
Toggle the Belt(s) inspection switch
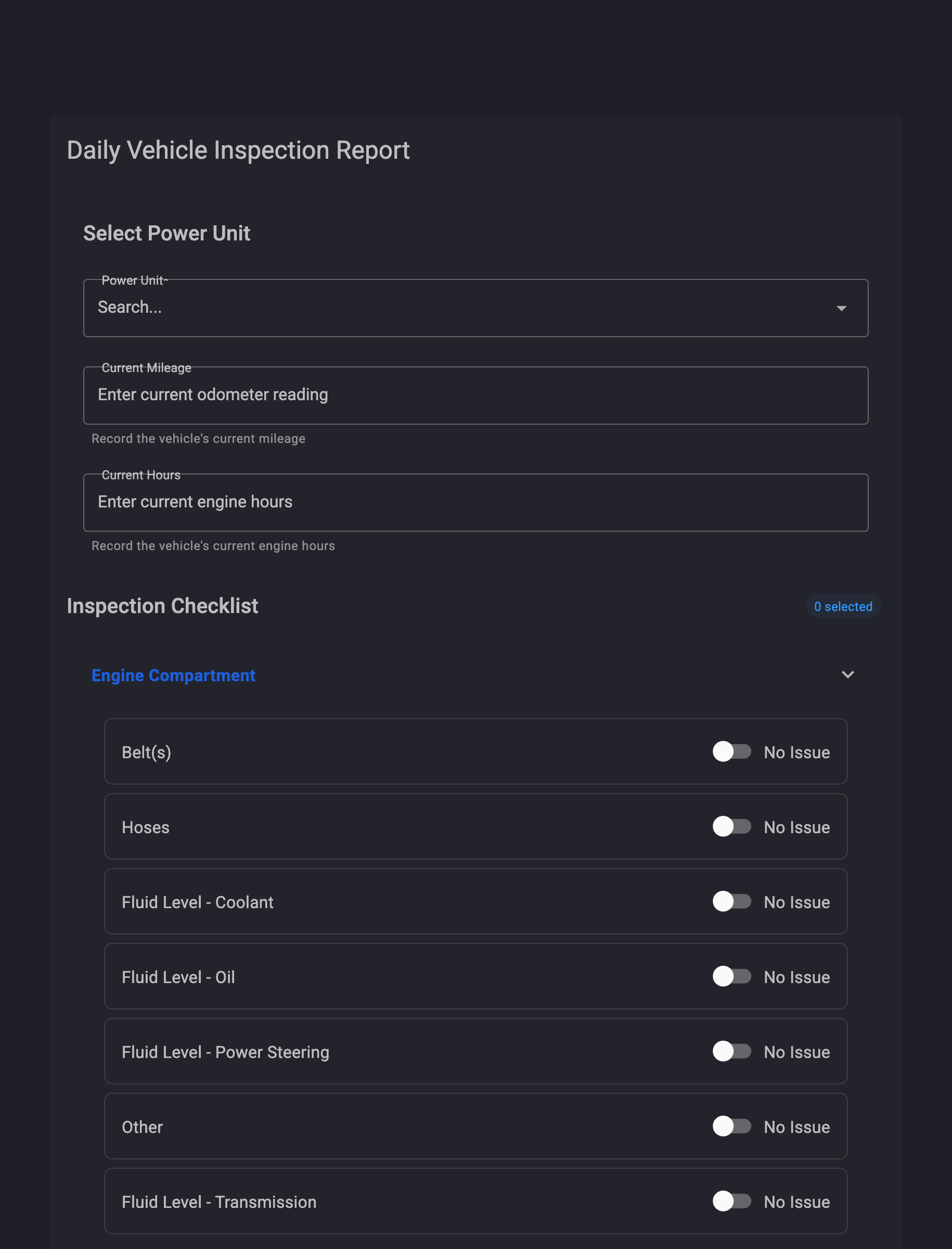[x=732, y=752]
